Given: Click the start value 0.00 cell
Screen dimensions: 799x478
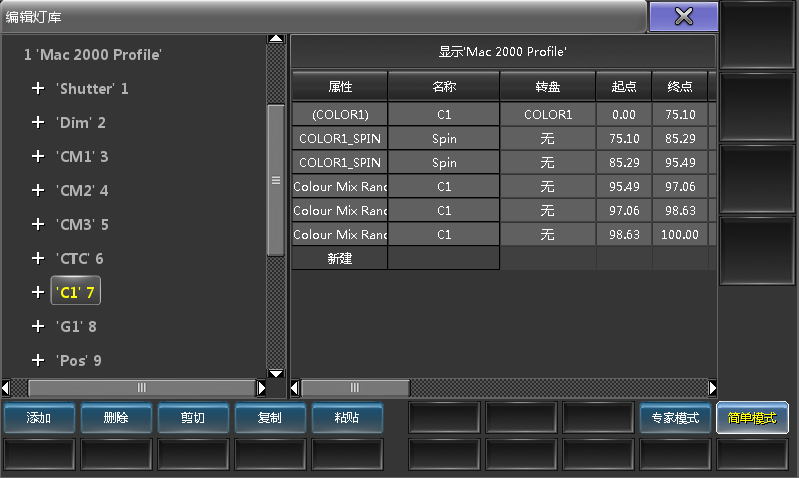Looking at the screenshot, I should pyautogui.click(x=624, y=114).
